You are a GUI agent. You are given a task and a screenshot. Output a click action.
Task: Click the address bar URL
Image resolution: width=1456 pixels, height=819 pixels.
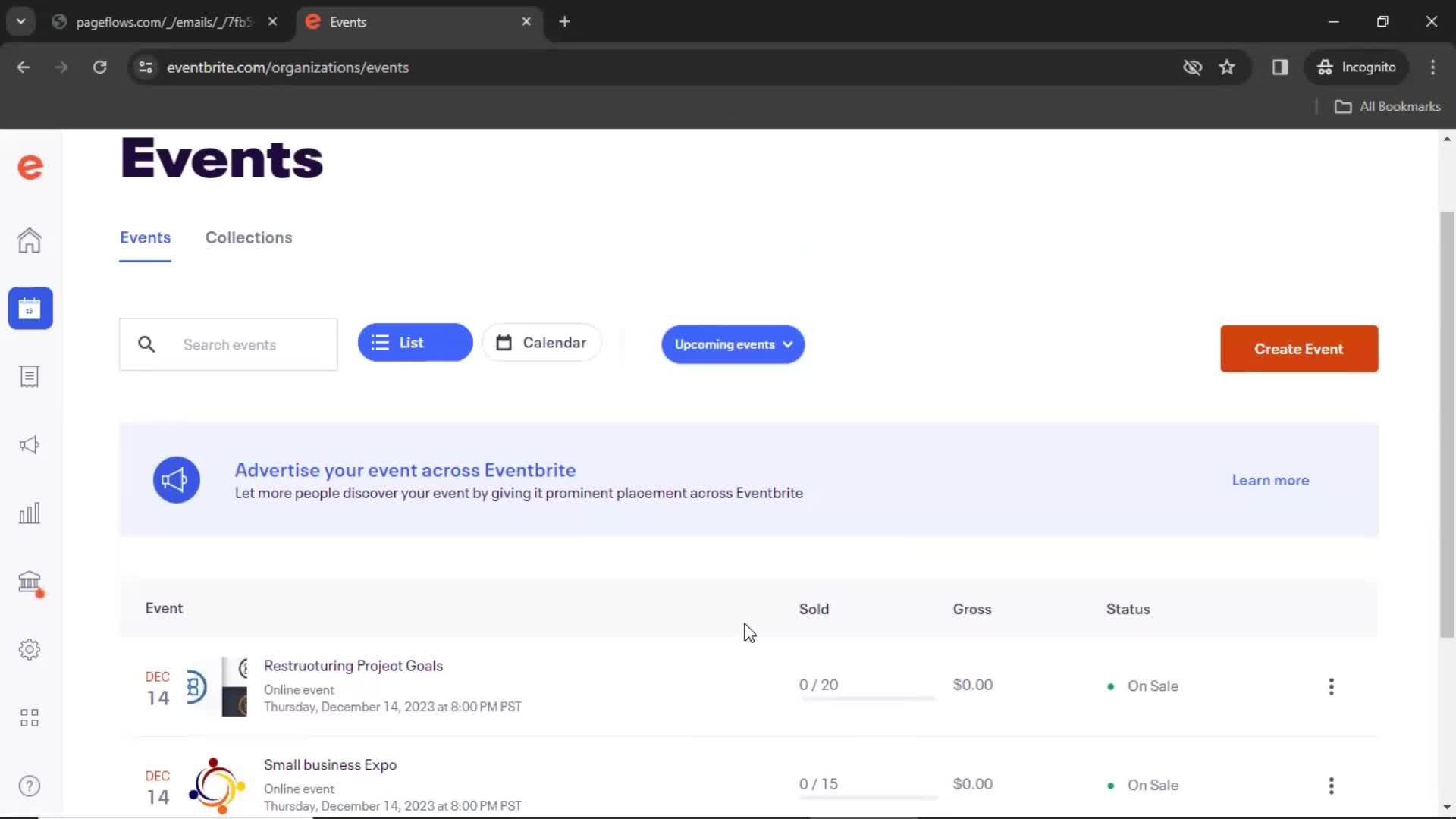[287, 67]
